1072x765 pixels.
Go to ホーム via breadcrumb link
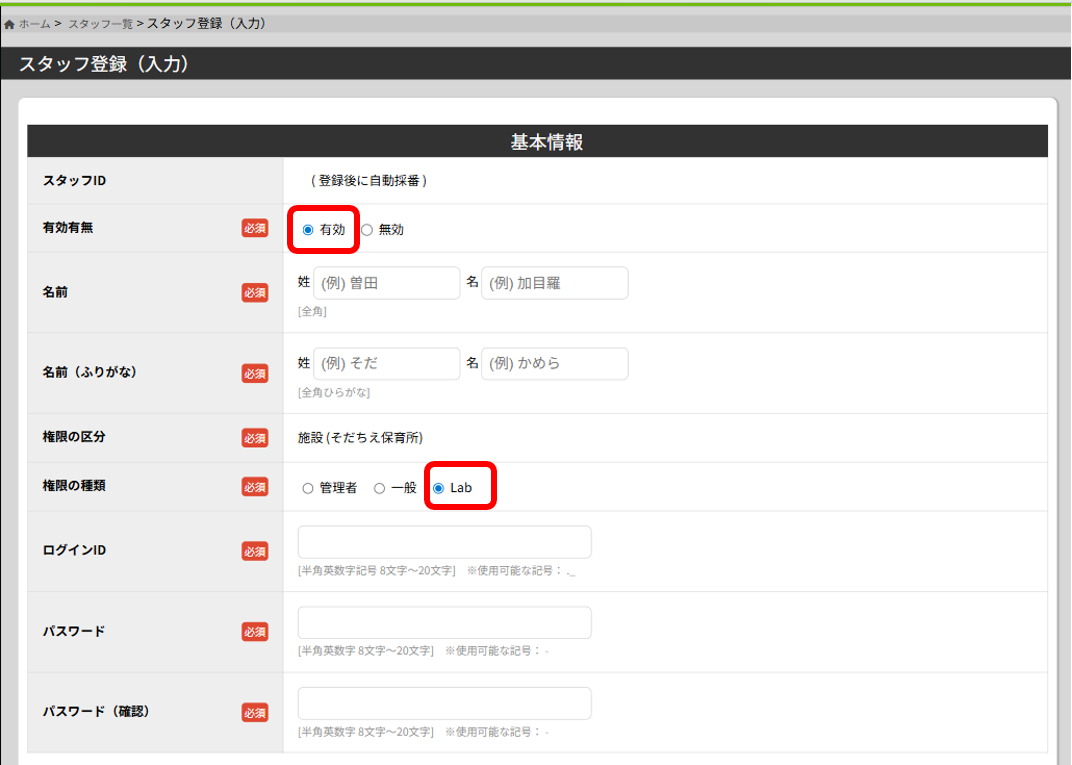tap(34, 24)
